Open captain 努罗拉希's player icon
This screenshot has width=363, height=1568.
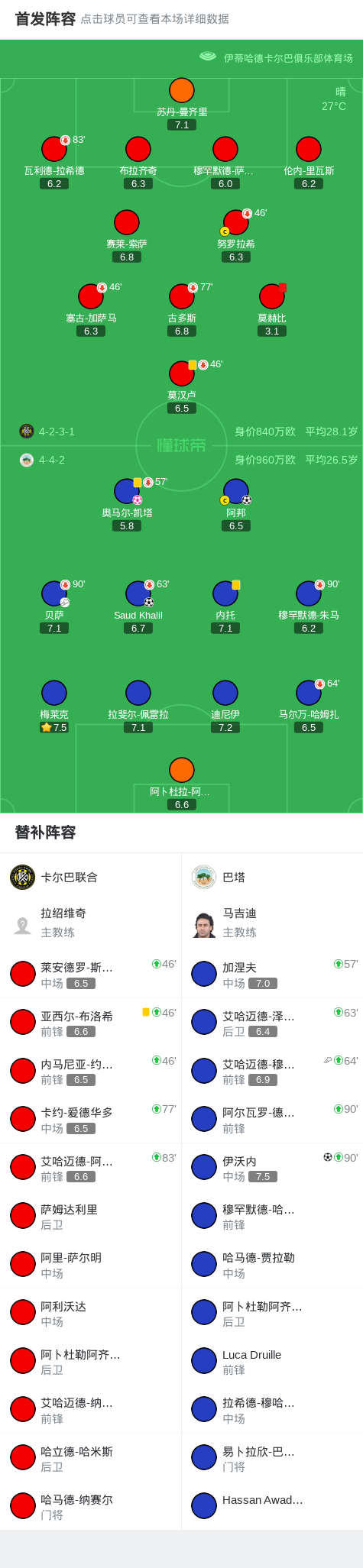236,222
